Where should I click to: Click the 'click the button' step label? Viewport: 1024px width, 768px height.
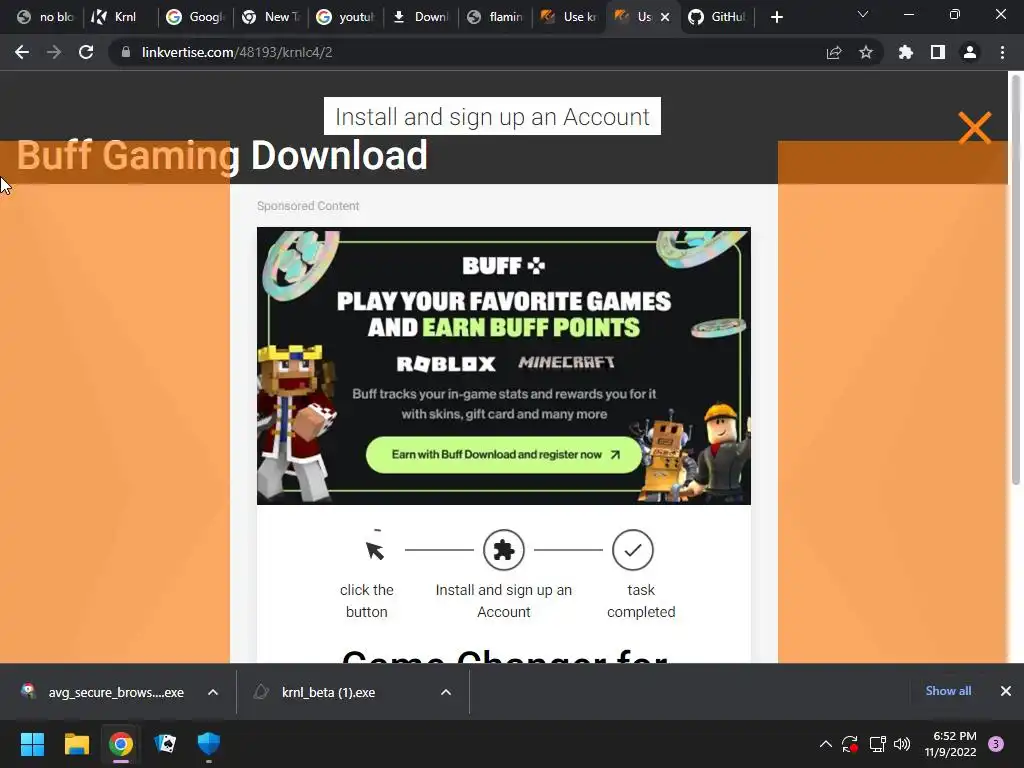click(366, 601)
